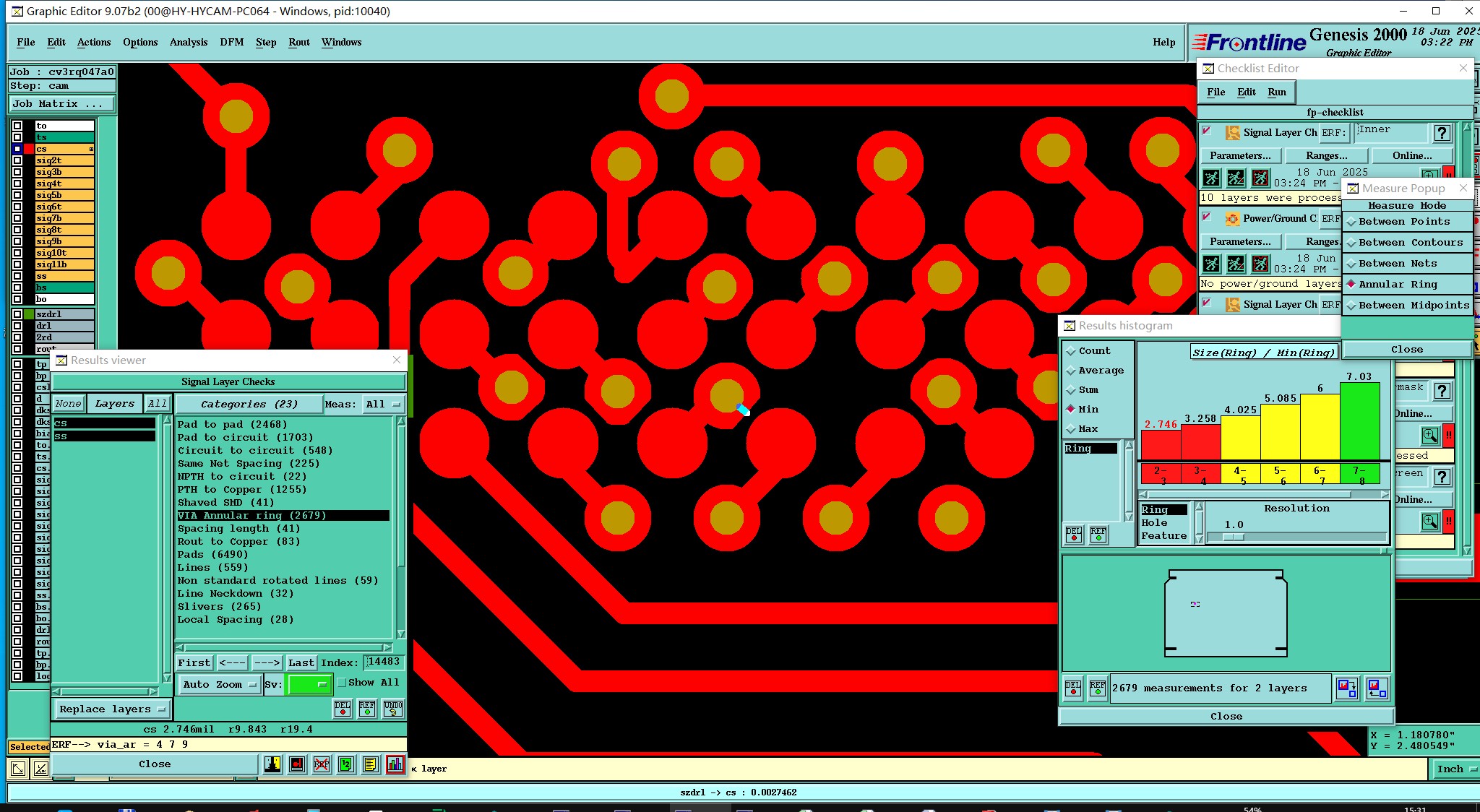This screenshot has height=812, width=1480.
Task: Click the Resolution slider handle
Action: (x=1234, y=537)
